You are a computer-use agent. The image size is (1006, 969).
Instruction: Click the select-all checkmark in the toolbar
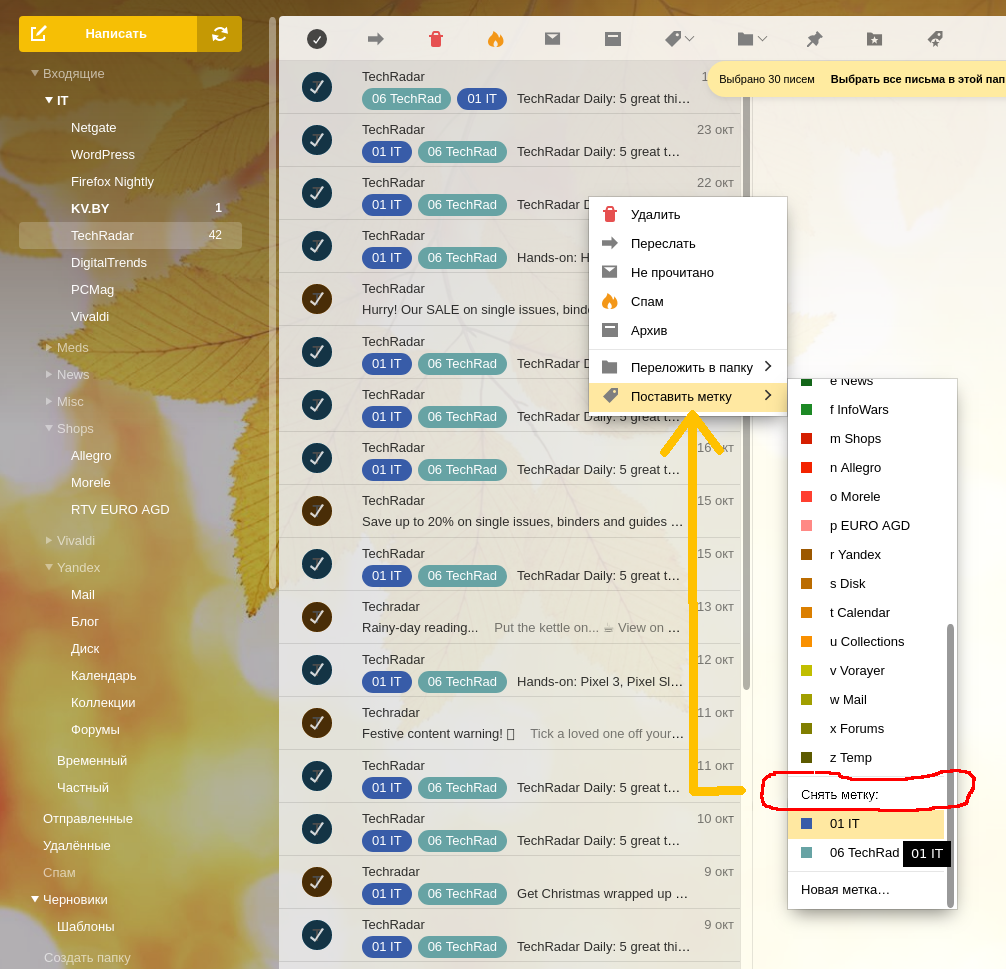click(x=316, y=39)
